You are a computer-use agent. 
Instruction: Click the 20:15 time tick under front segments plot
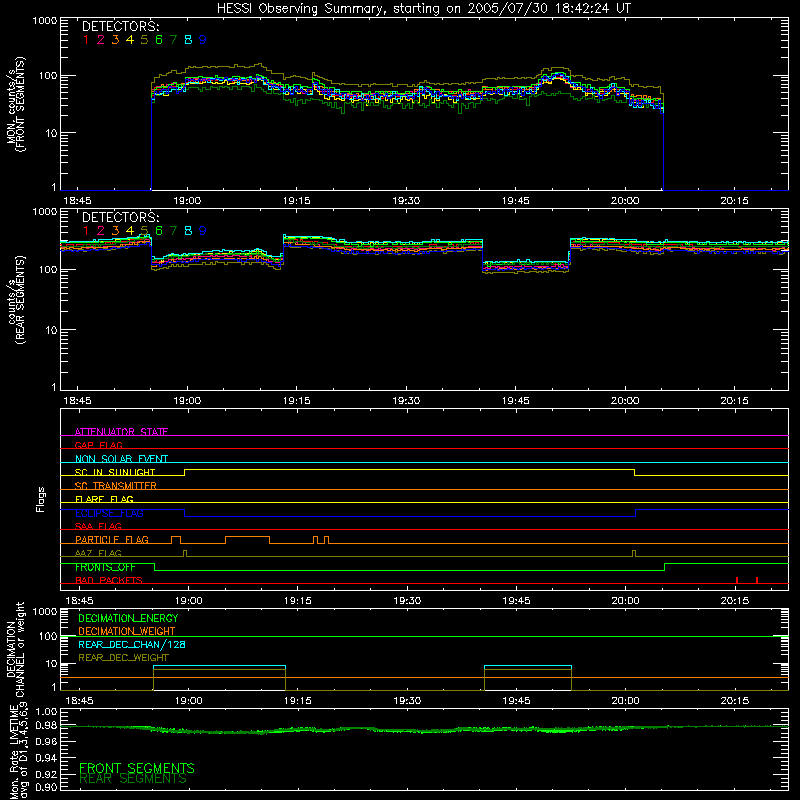click(734, 201)
